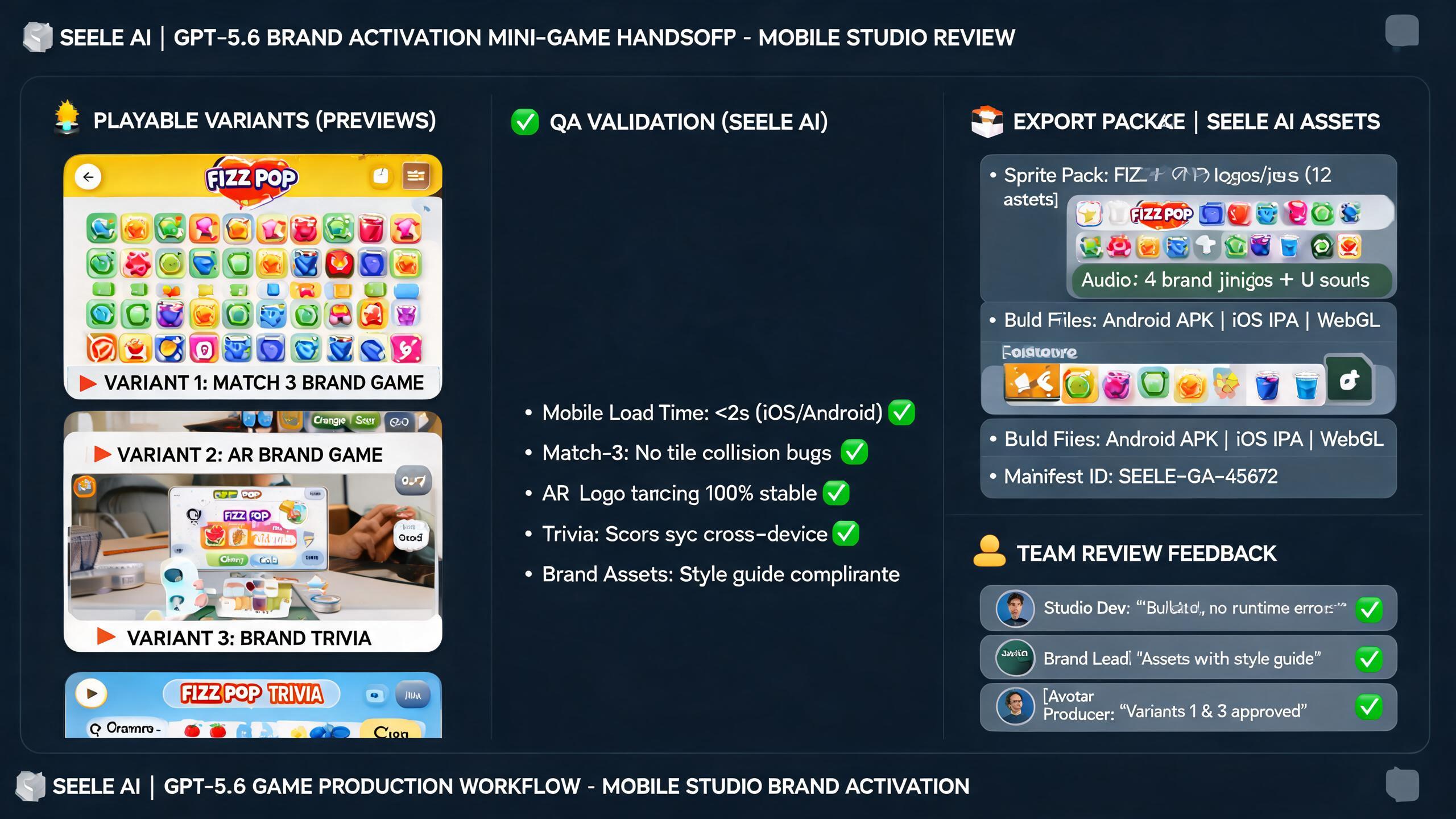Click the green QA Validation check icon
The height and width of the screenshot is (819, 1456).
pyautogui.click(x=524, y=122)
